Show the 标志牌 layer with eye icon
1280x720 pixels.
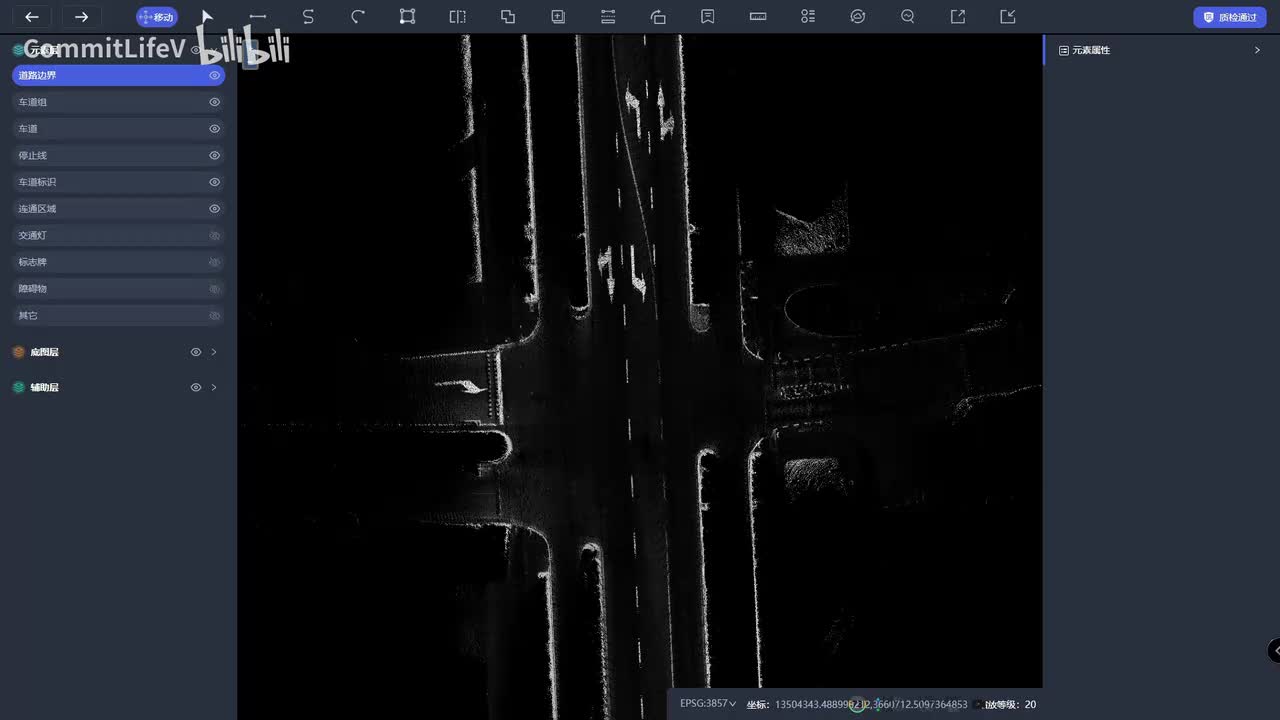point(214,262)
